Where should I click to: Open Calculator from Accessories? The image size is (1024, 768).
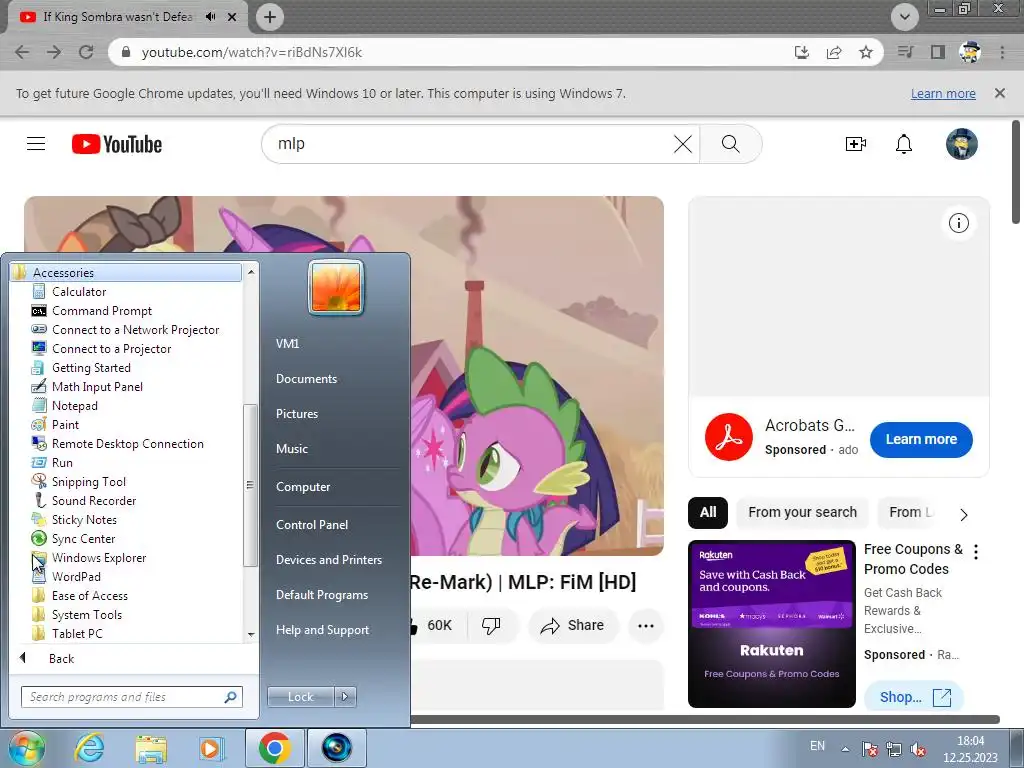point(78,292)
